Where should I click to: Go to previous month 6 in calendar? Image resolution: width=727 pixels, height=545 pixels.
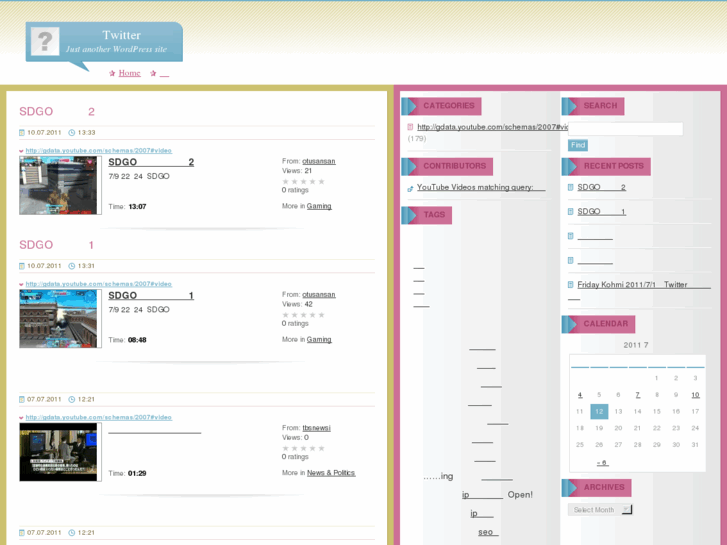pyautogui.click(x=602, y=462)
